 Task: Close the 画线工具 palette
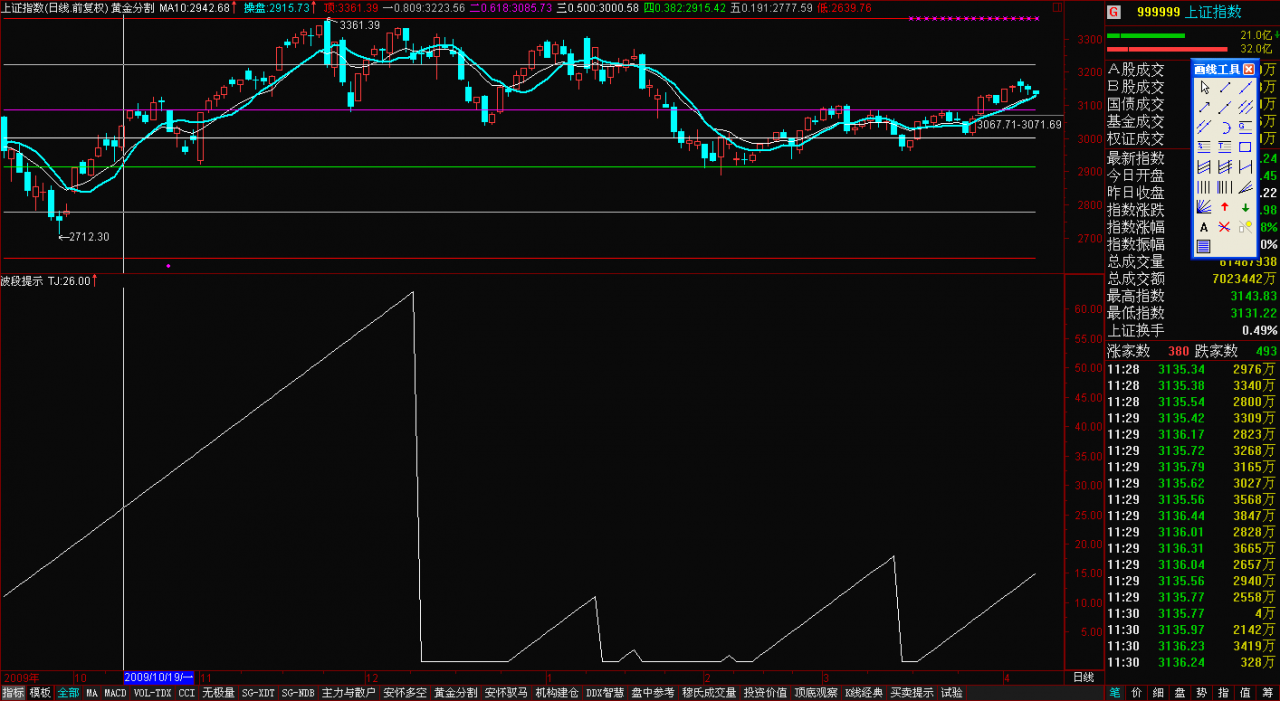tap(1248, 69)
